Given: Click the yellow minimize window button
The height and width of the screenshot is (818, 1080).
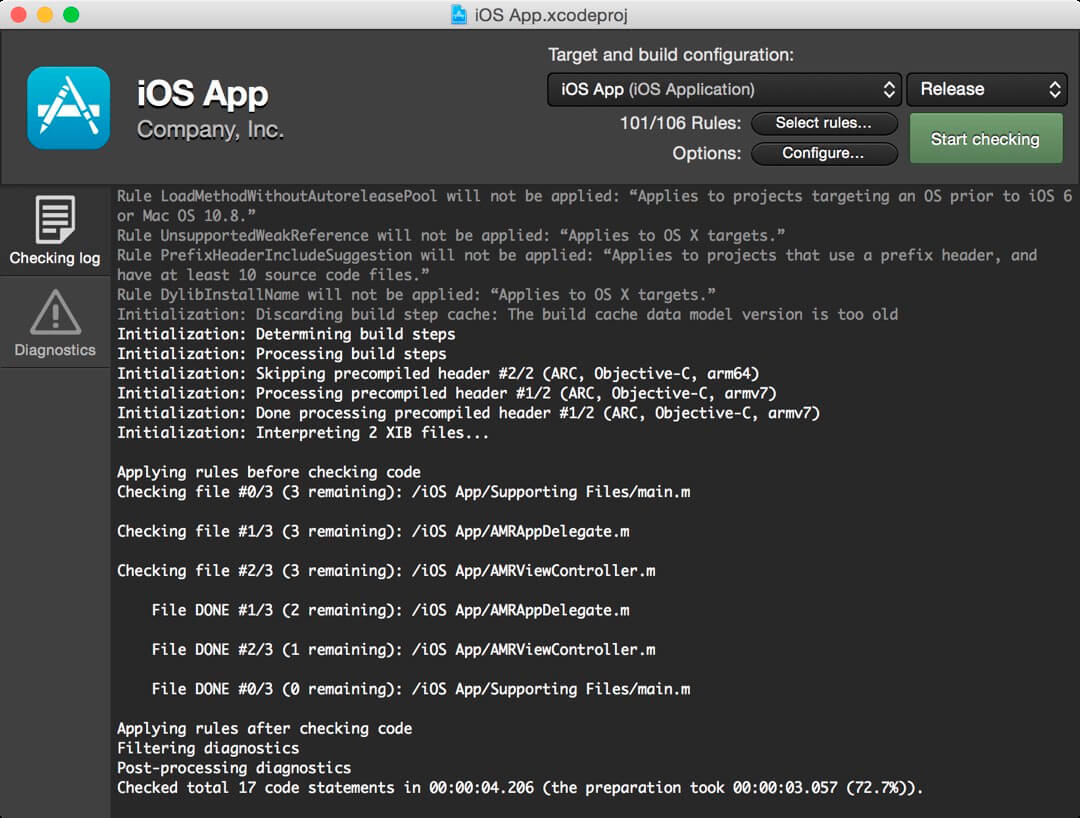Looking at the screenshot, I should pyautogui.click(x=45, y=14).
